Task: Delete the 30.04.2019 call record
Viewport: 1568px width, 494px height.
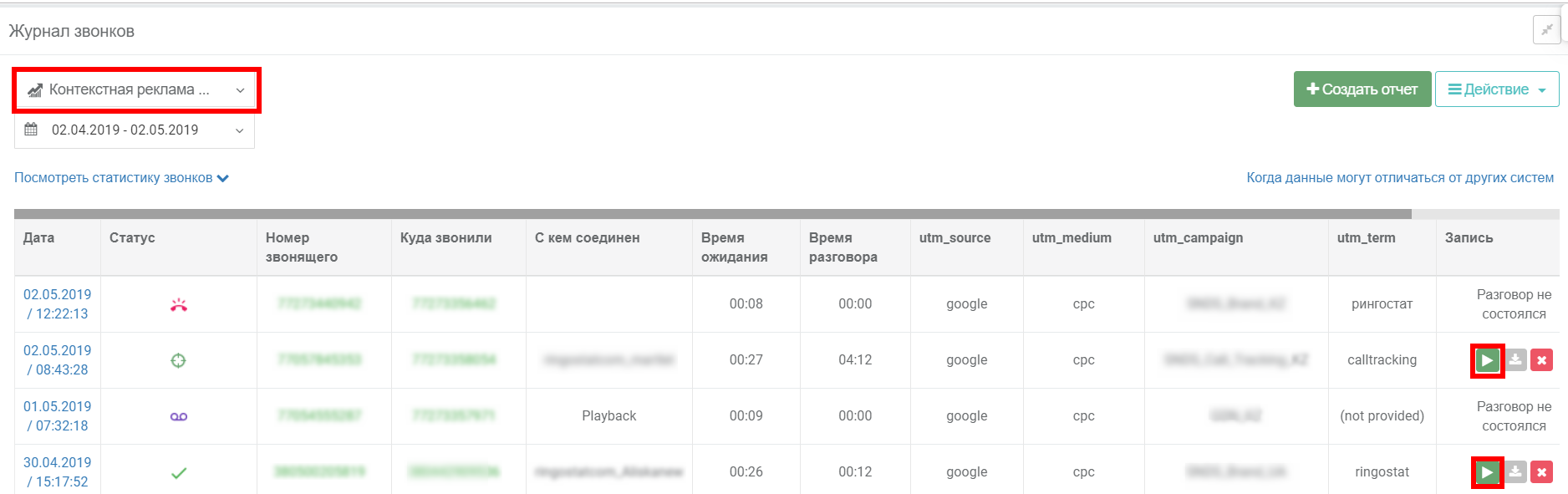Action: (1542, 471)
